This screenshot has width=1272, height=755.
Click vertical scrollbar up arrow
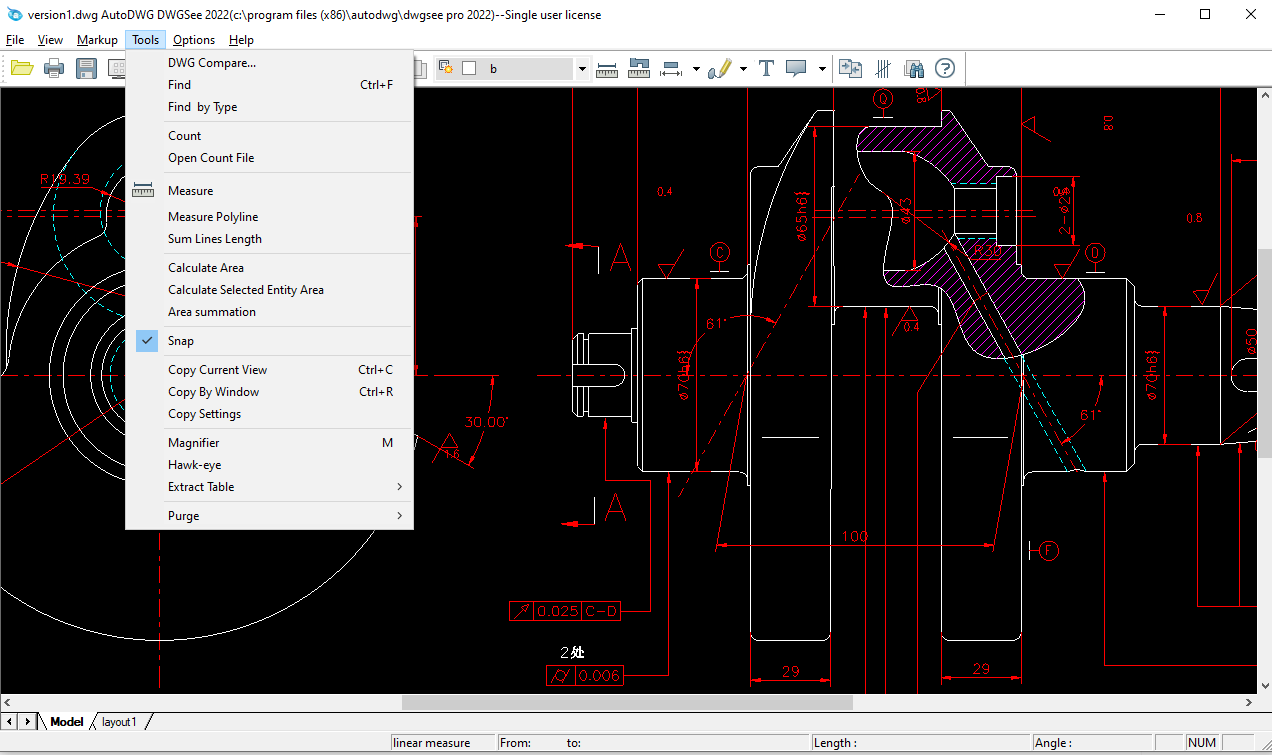click(x=1264, y=96)
